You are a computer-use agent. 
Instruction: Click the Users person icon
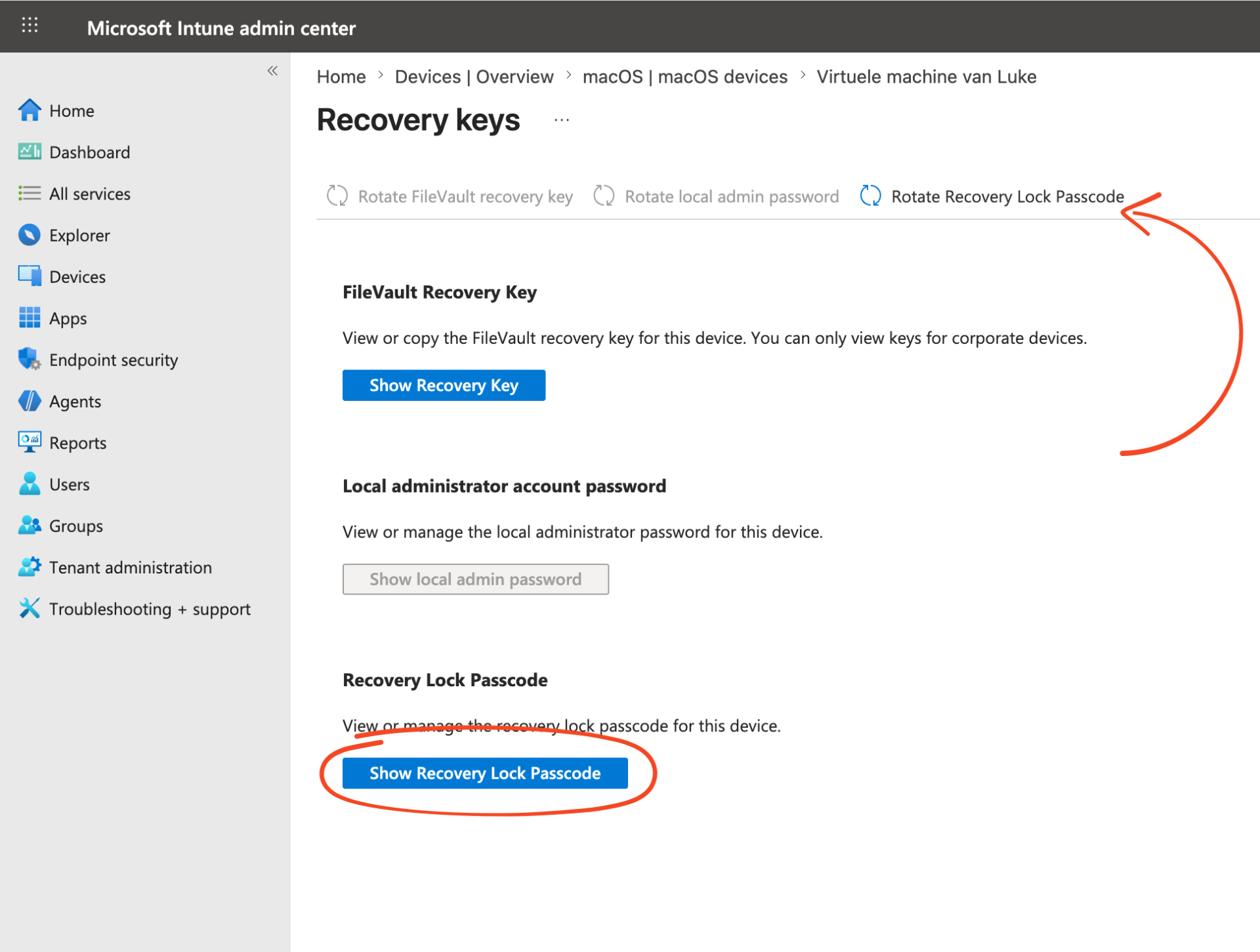pos(30,484)
